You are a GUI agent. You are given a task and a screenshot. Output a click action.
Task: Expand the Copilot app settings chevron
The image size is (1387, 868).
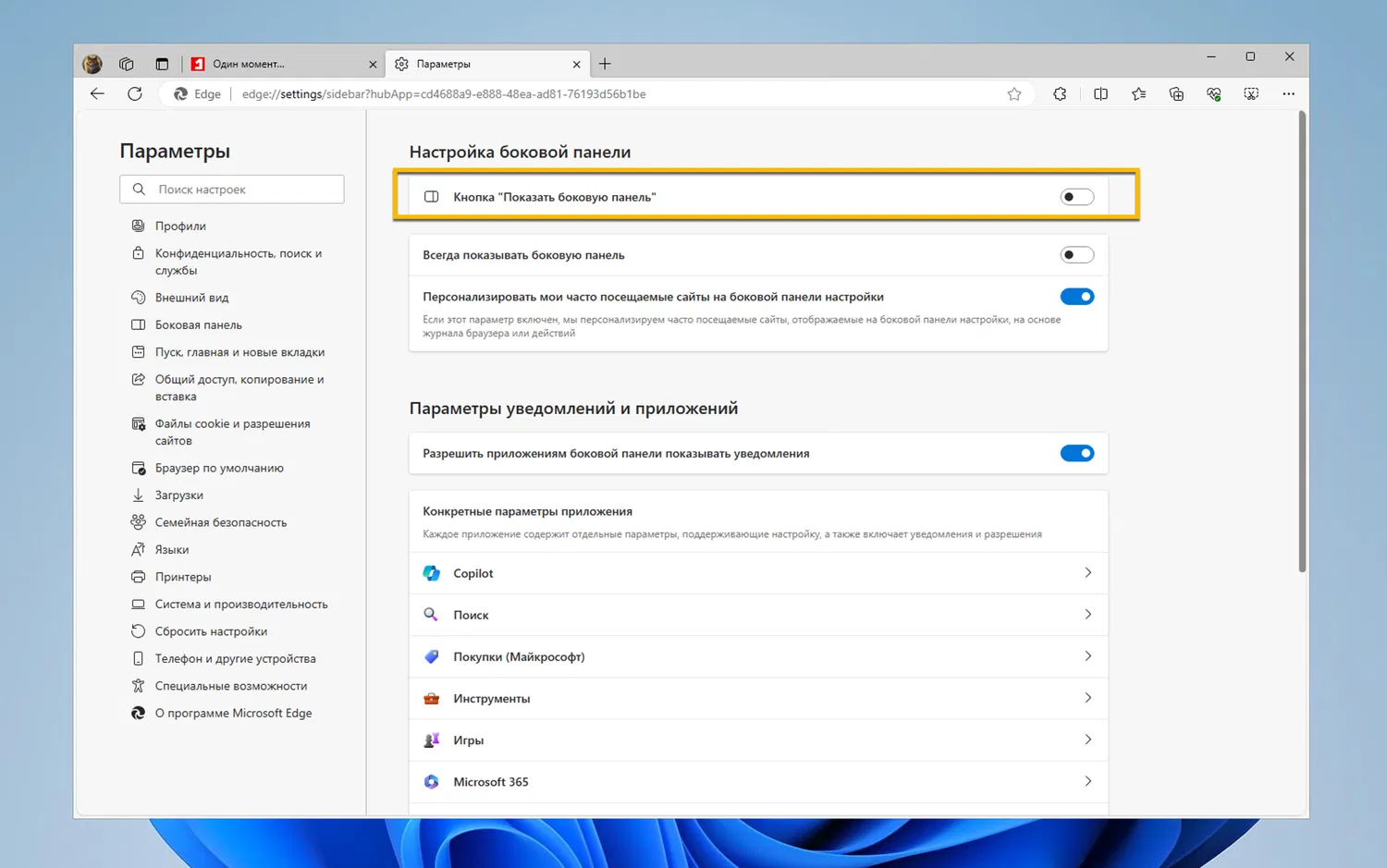pos(1087,573)
